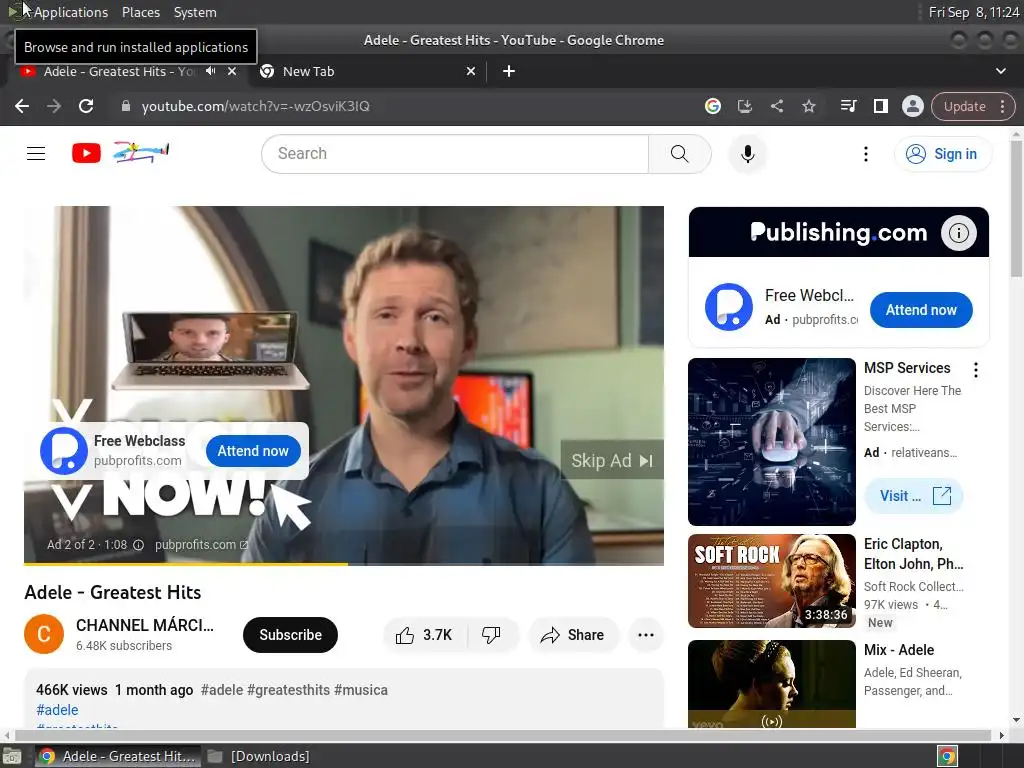This screenshot has height=768, width=1024.
Task: Open pubprofits.com link in video ad
Action: coord(201,545)
